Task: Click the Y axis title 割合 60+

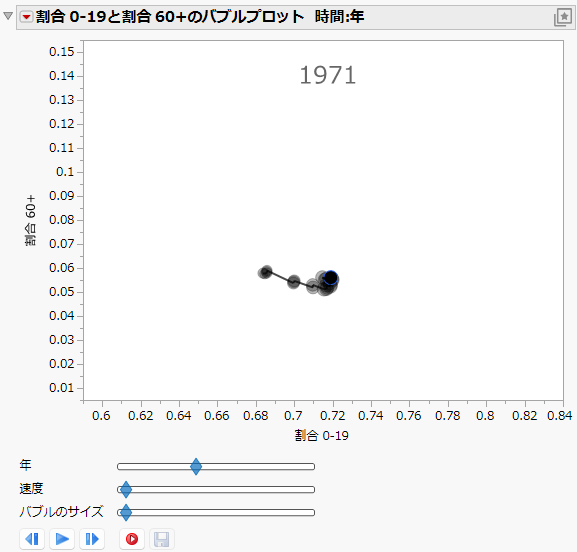Action: 31,220
